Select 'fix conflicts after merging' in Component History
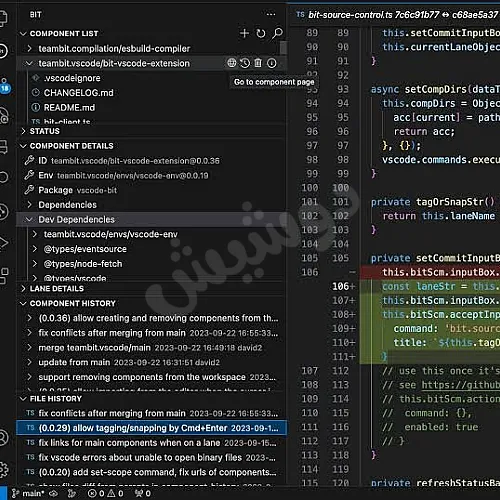500x500 pixels. pyautogui.click(x=151, y=333)
